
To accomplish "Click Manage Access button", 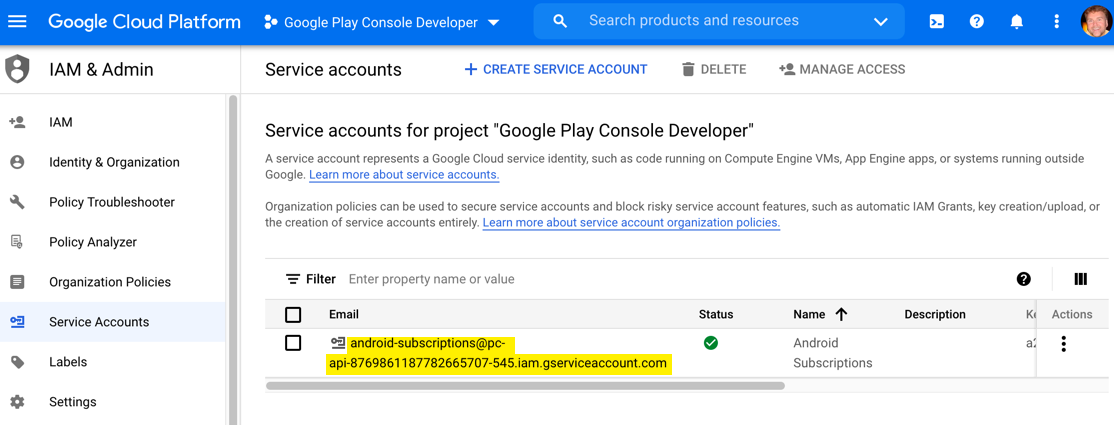I will pyautogui.click(x=842, y=70).
